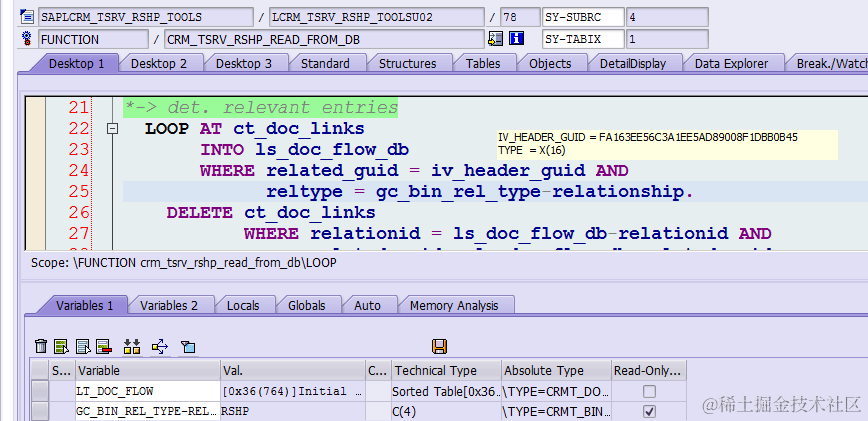Click line number 22 in the editor
This screenshot has width=868, height=421.
(x=79, y=128)
